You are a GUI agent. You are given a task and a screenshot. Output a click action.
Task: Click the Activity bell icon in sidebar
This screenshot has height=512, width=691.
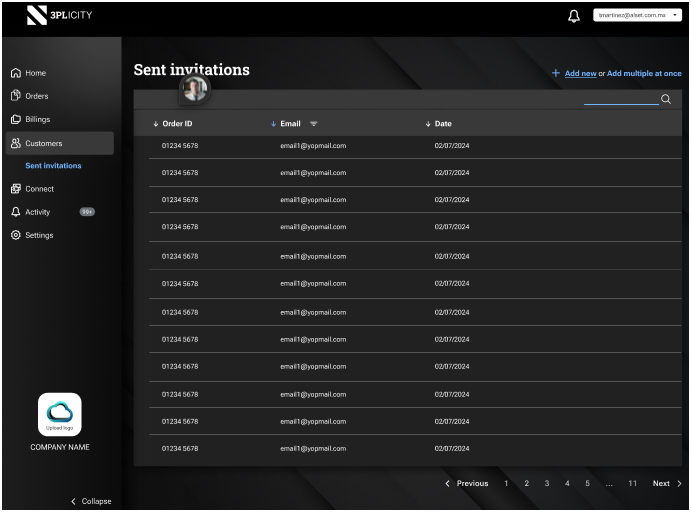(x=16, y=212)
